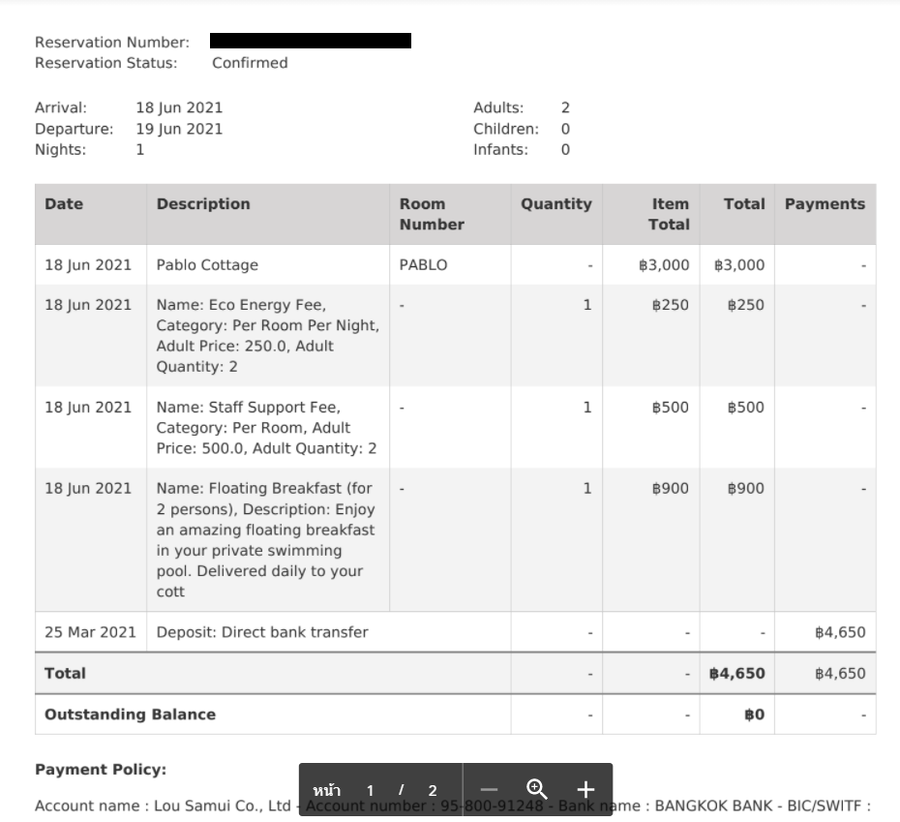Click the ฿4,650 payments amount in Total row
Screen dimensions: 900x822
pyautogui.click(x=840, y=673)
